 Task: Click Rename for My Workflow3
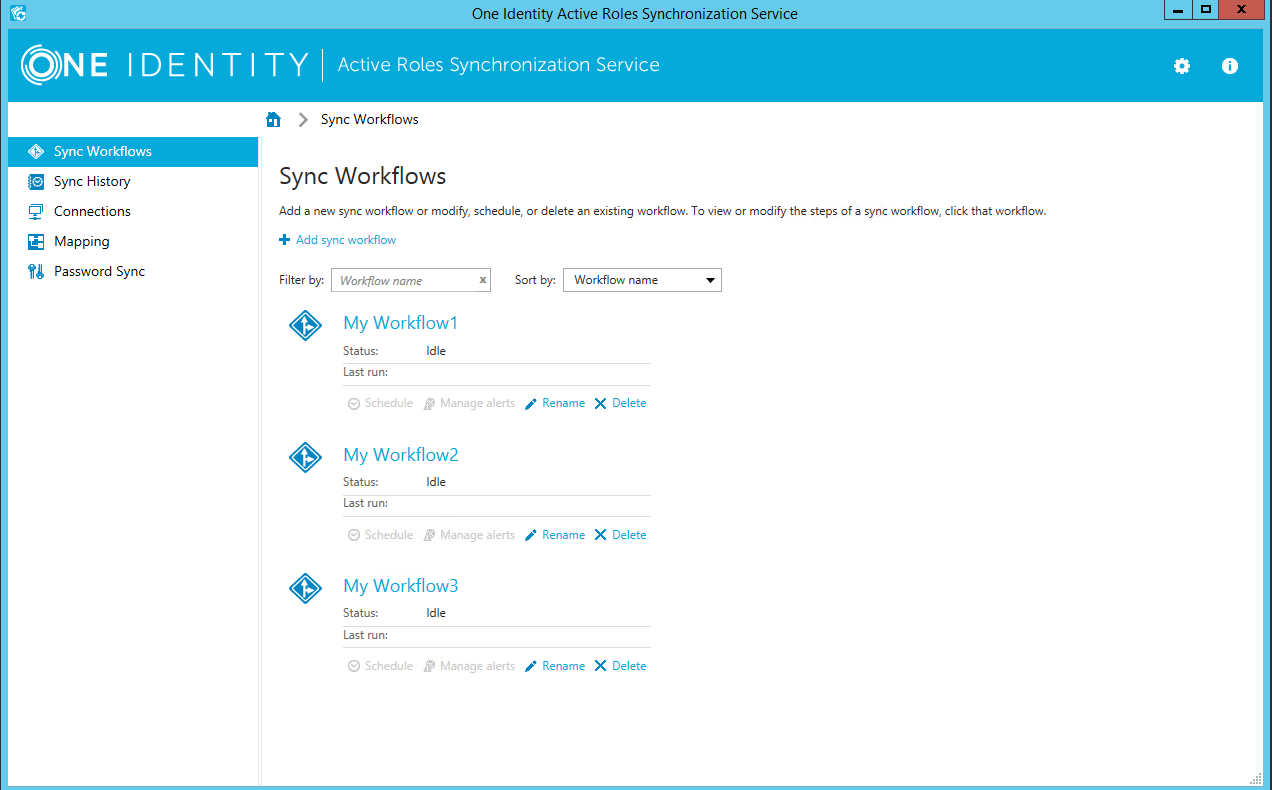(x=563, y=667)
